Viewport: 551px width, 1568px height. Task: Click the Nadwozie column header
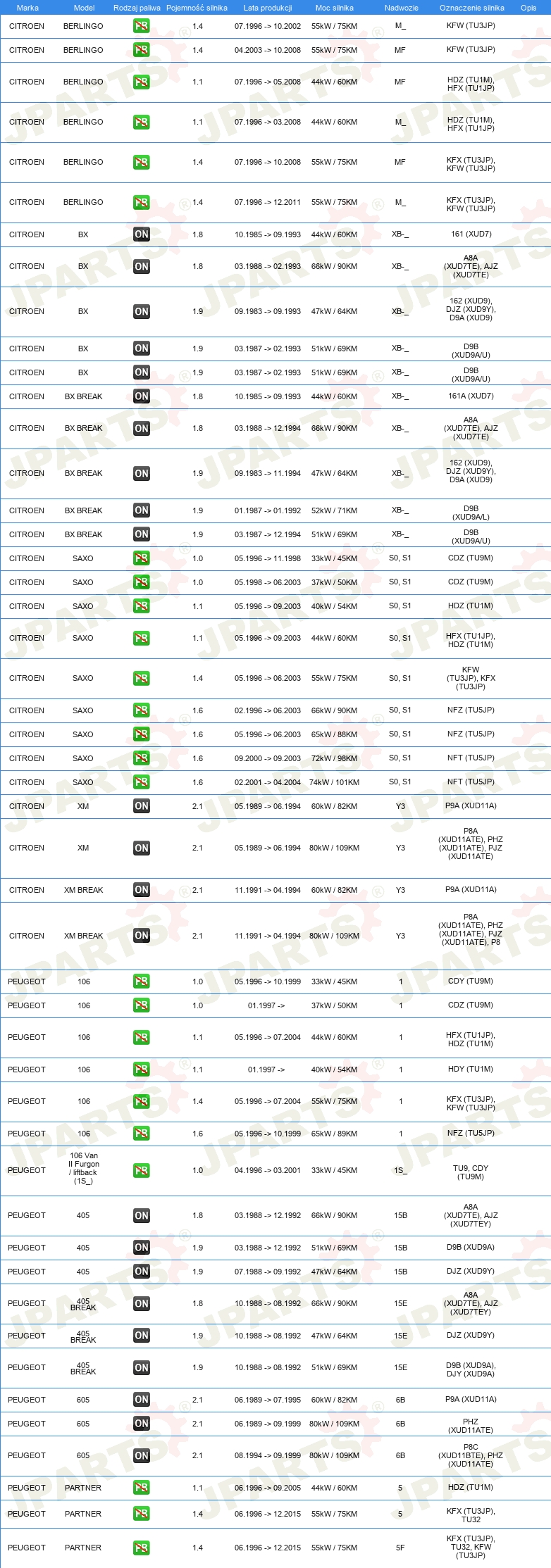[x=402, y=8]
